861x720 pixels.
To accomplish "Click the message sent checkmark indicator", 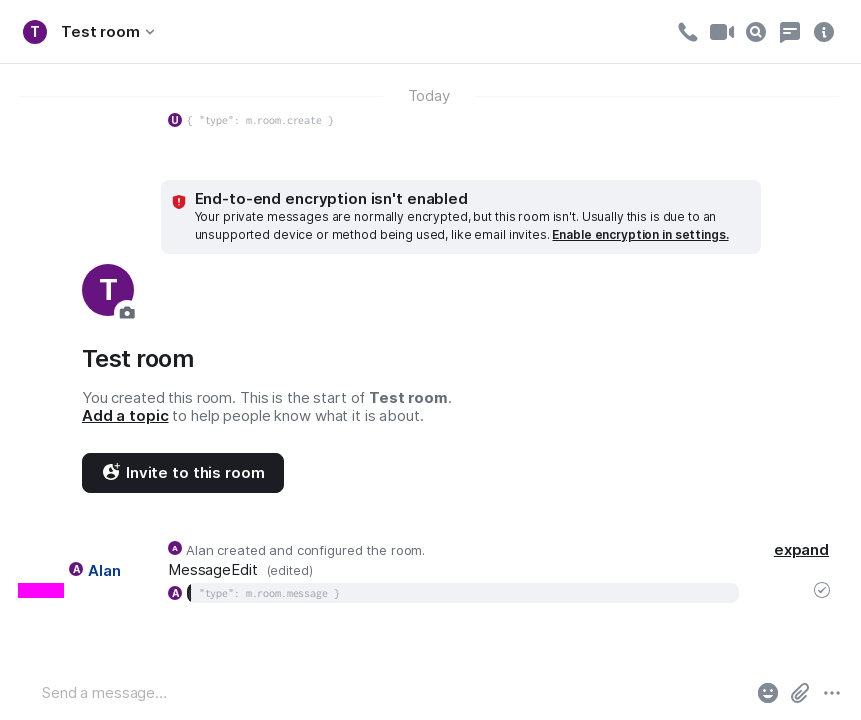I will click(x=822, y=590).
